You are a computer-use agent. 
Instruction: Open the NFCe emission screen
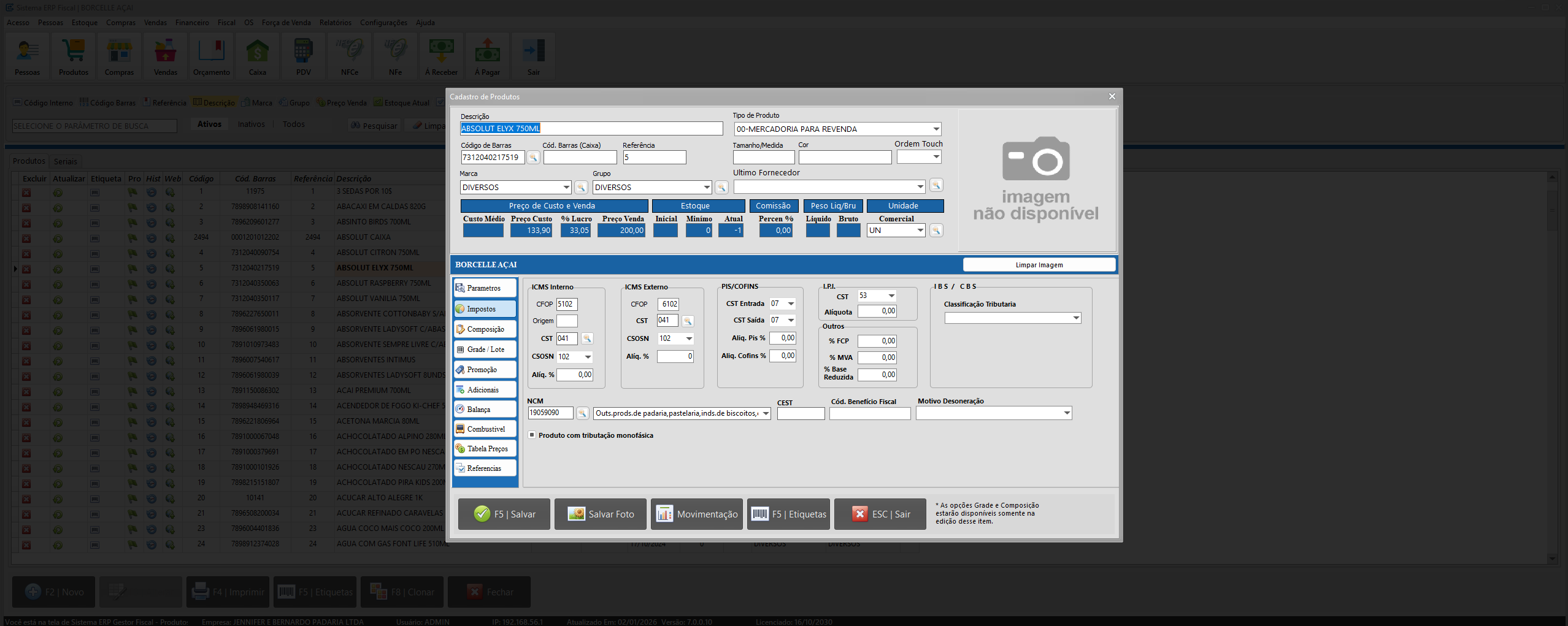[x=348, y=56]
